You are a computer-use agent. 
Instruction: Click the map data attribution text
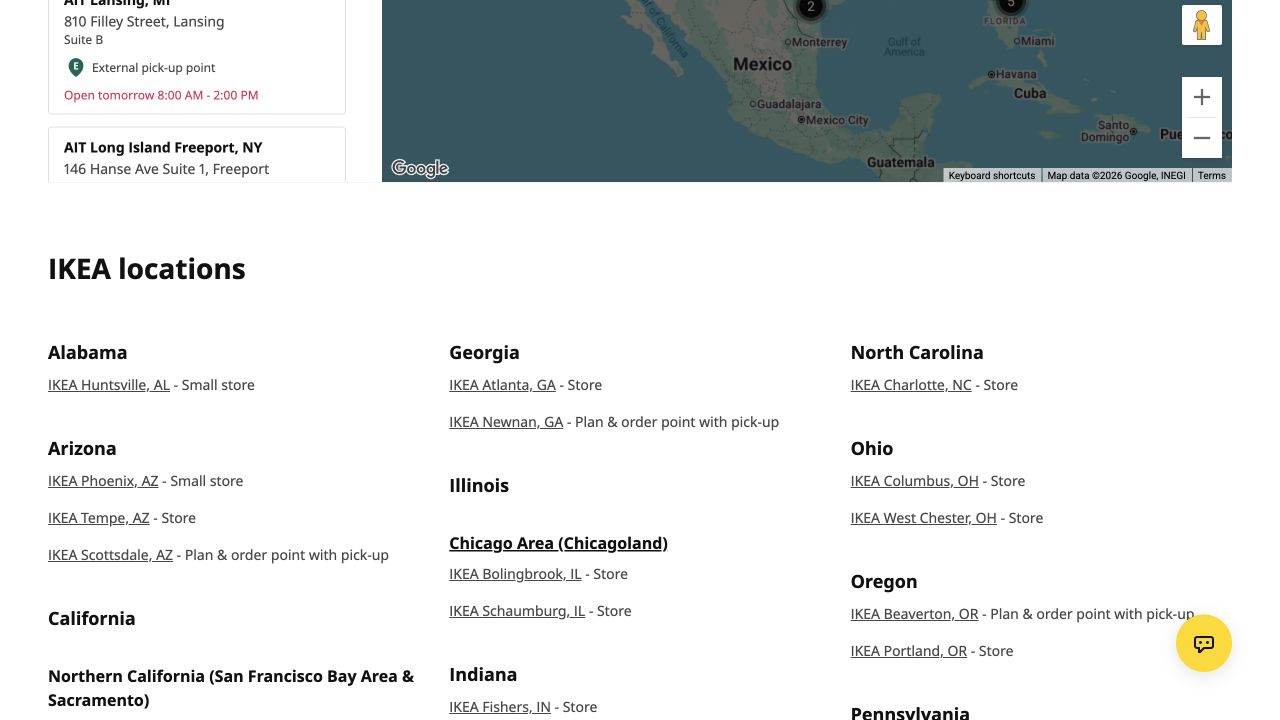click(x=1116, y=175)
